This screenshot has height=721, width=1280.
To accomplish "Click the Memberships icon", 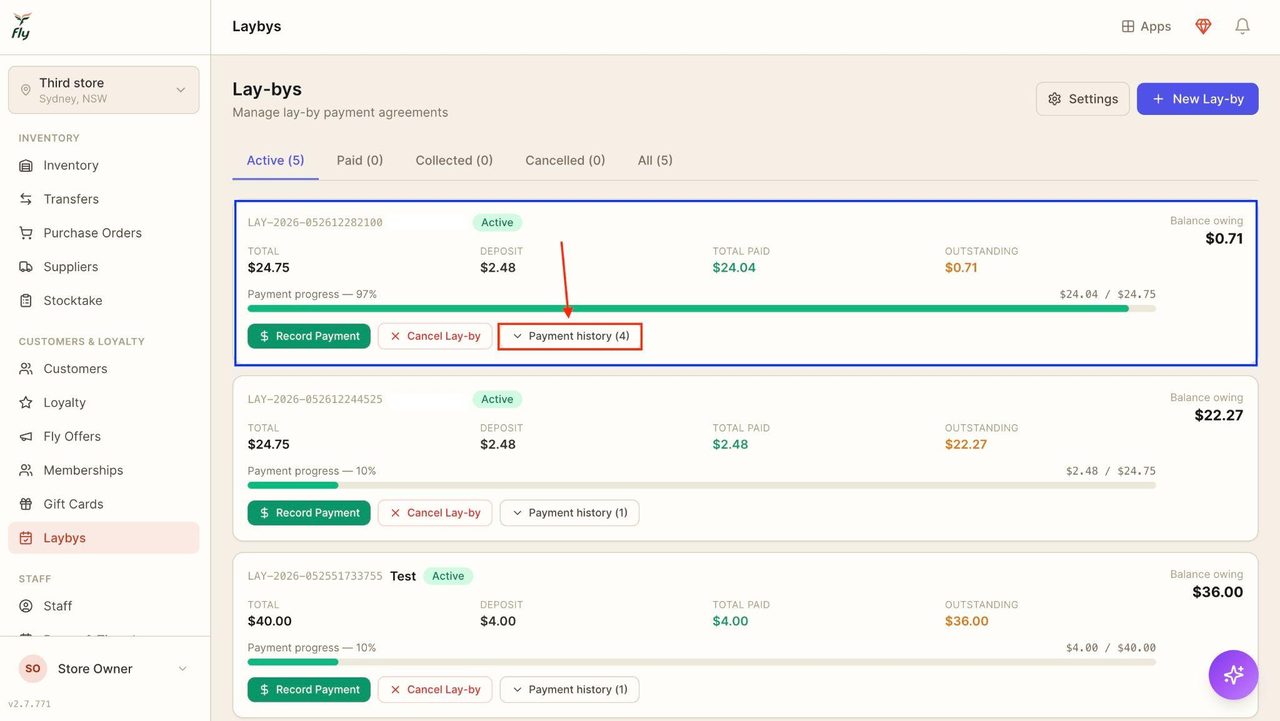I will (26, 471).
